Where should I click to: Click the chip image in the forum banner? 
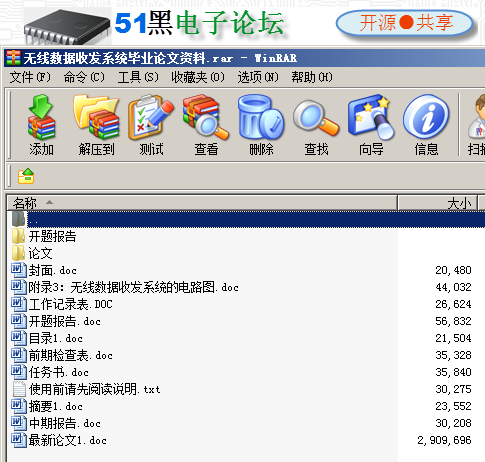tap(67, 27)
